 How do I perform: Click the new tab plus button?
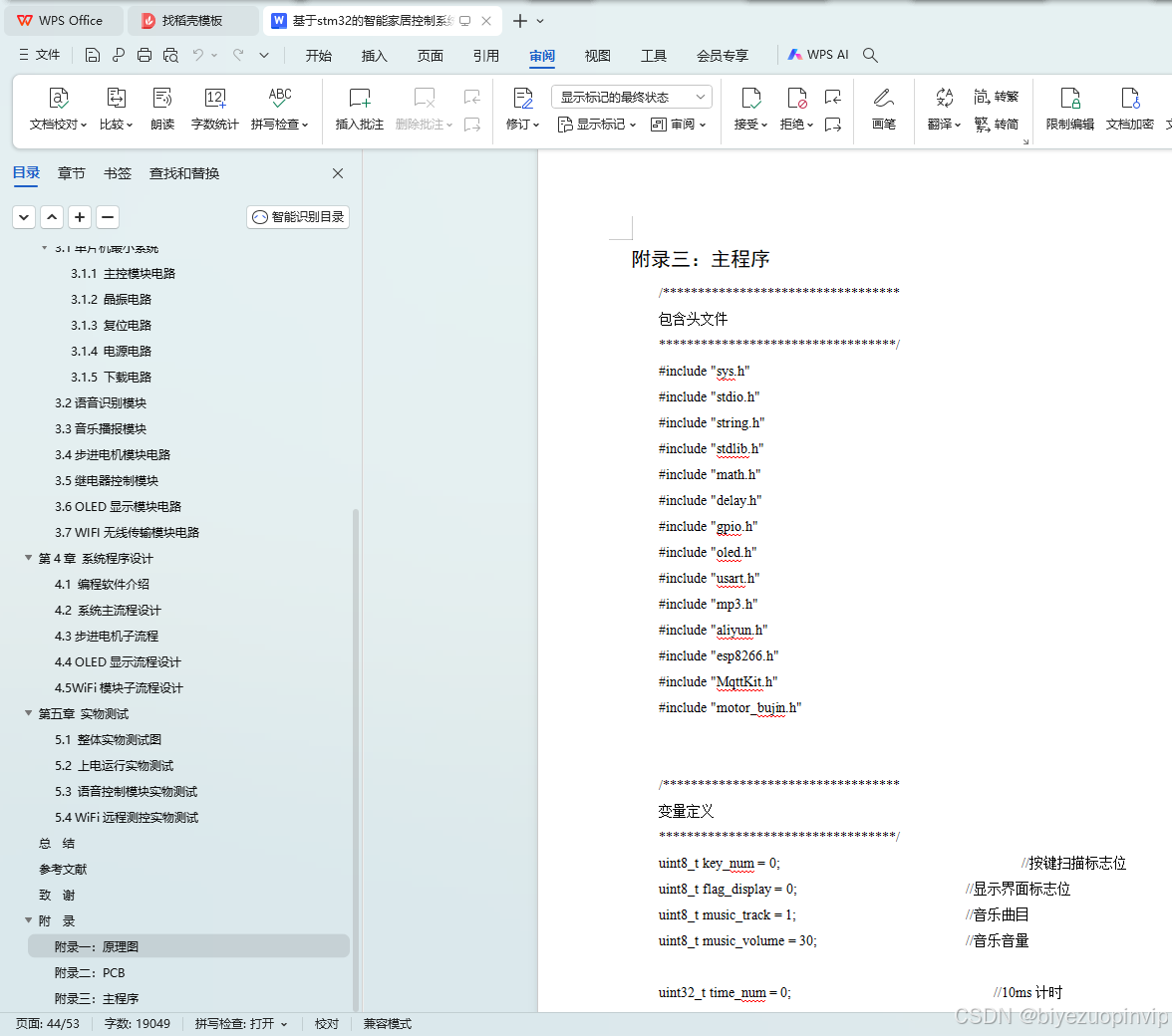520,21
